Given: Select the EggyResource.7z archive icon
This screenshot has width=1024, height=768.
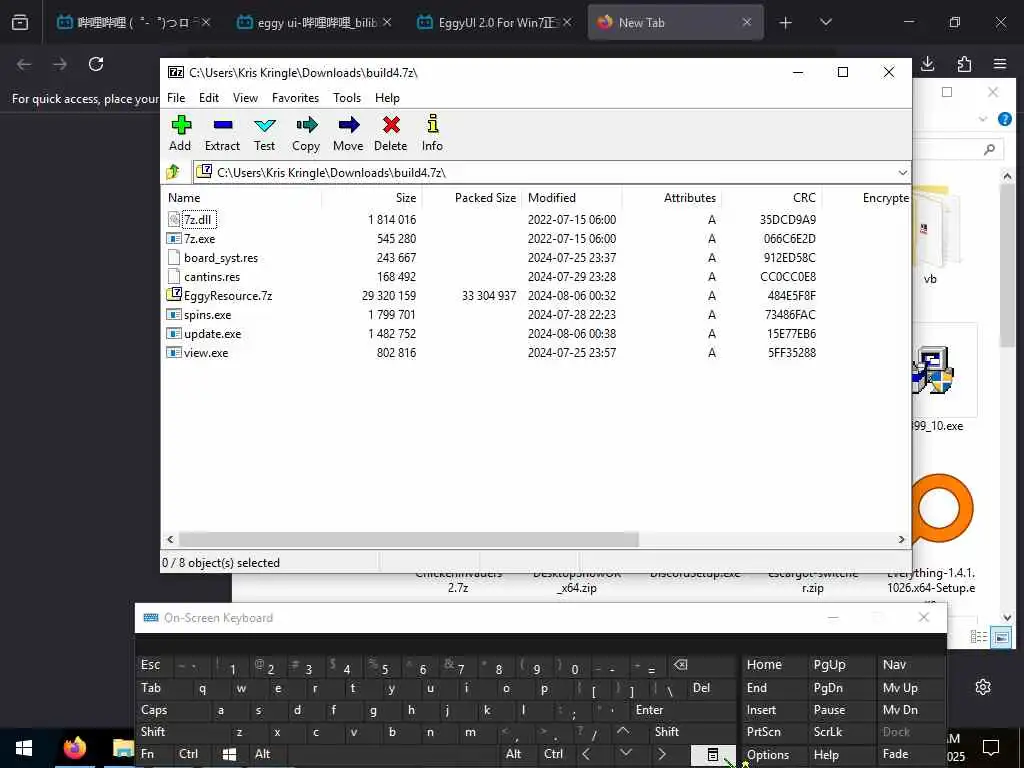Looking at the screenshot, I should coord(174,295).
